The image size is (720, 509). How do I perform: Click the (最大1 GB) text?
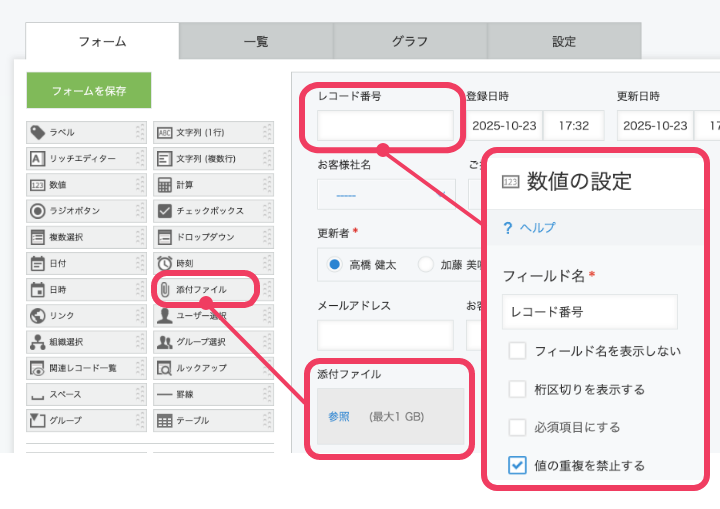point(397,417)
